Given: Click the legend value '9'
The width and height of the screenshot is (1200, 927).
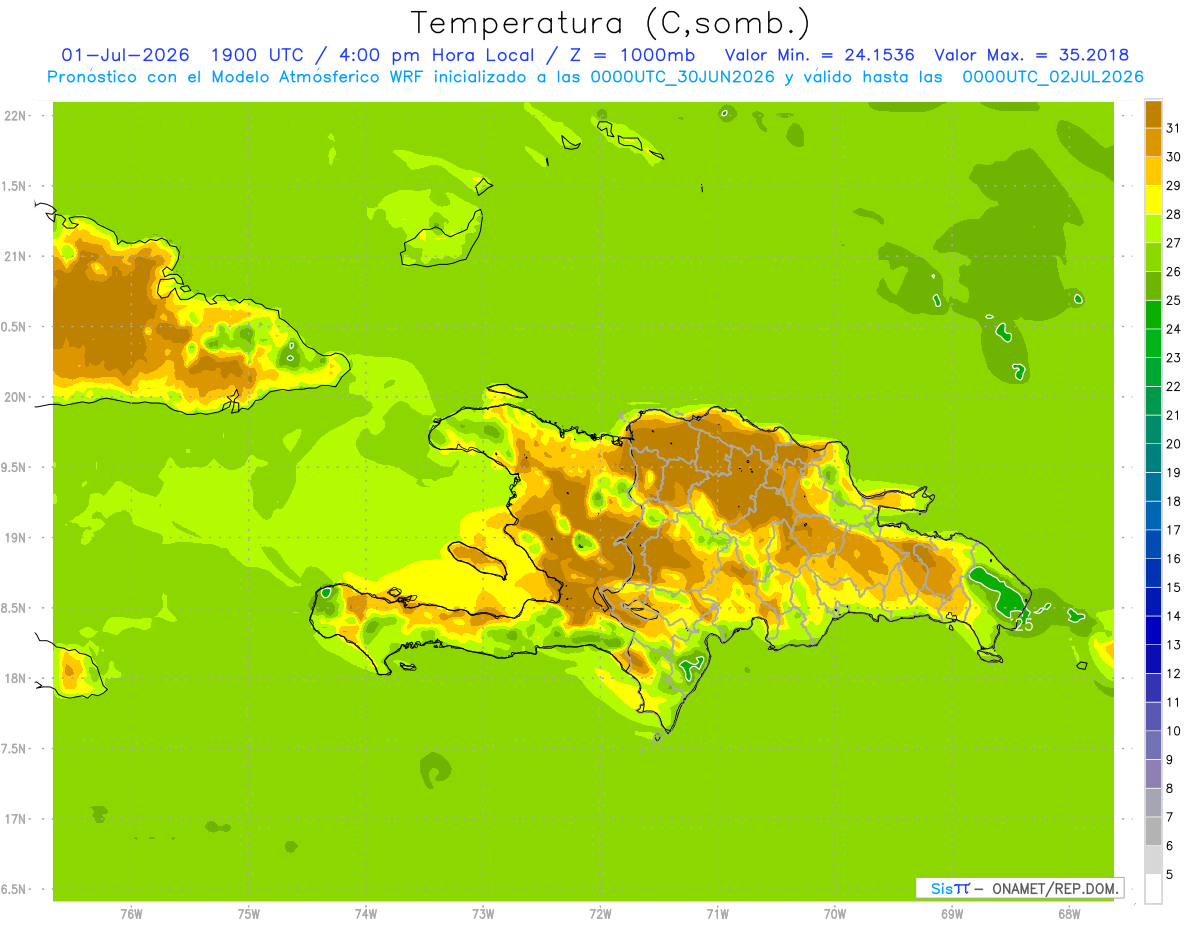Looking at the screenshot, I should point(1170,760).
